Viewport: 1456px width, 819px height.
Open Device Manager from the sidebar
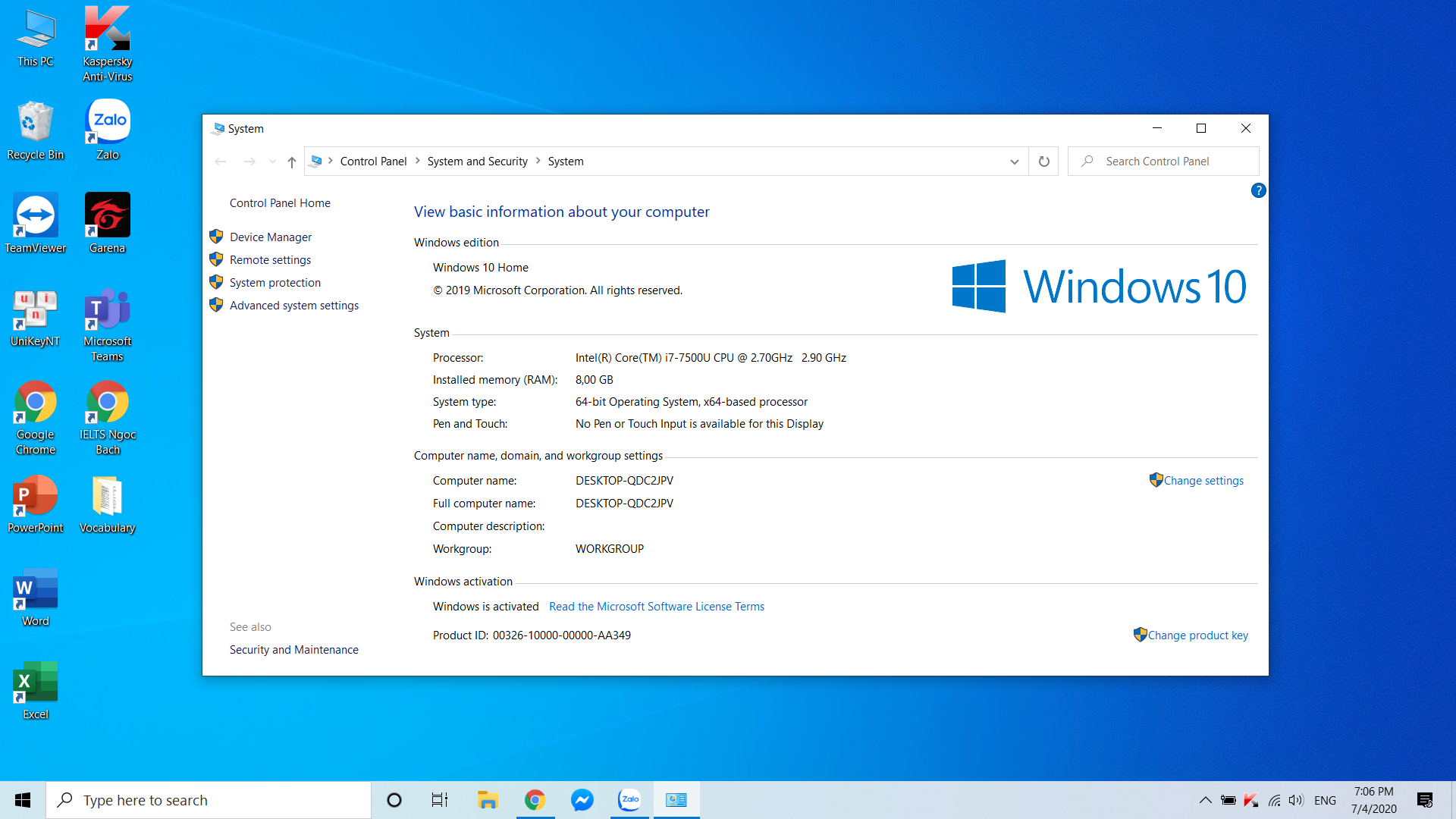tap(271, 237)
